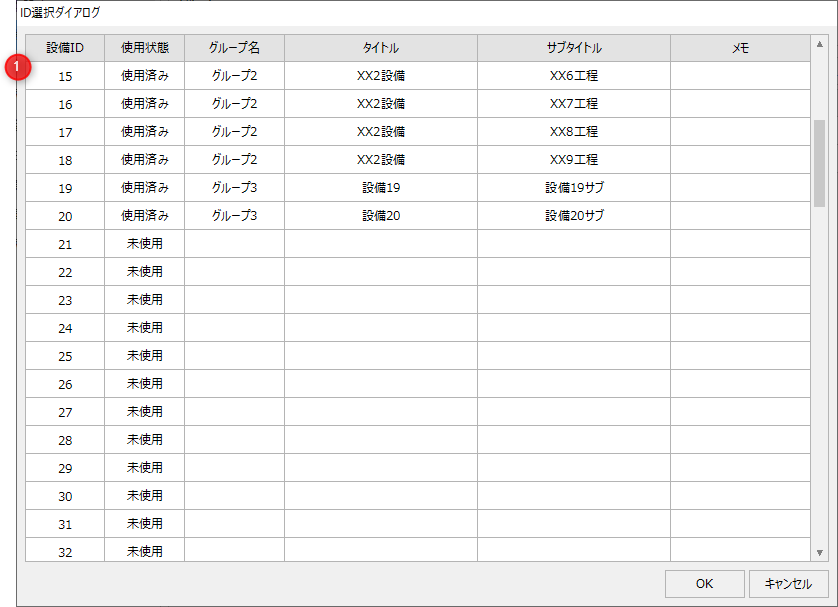838x607 pixels.
Task: Click the 使用状態 column header
Action: tap(144, 47)
